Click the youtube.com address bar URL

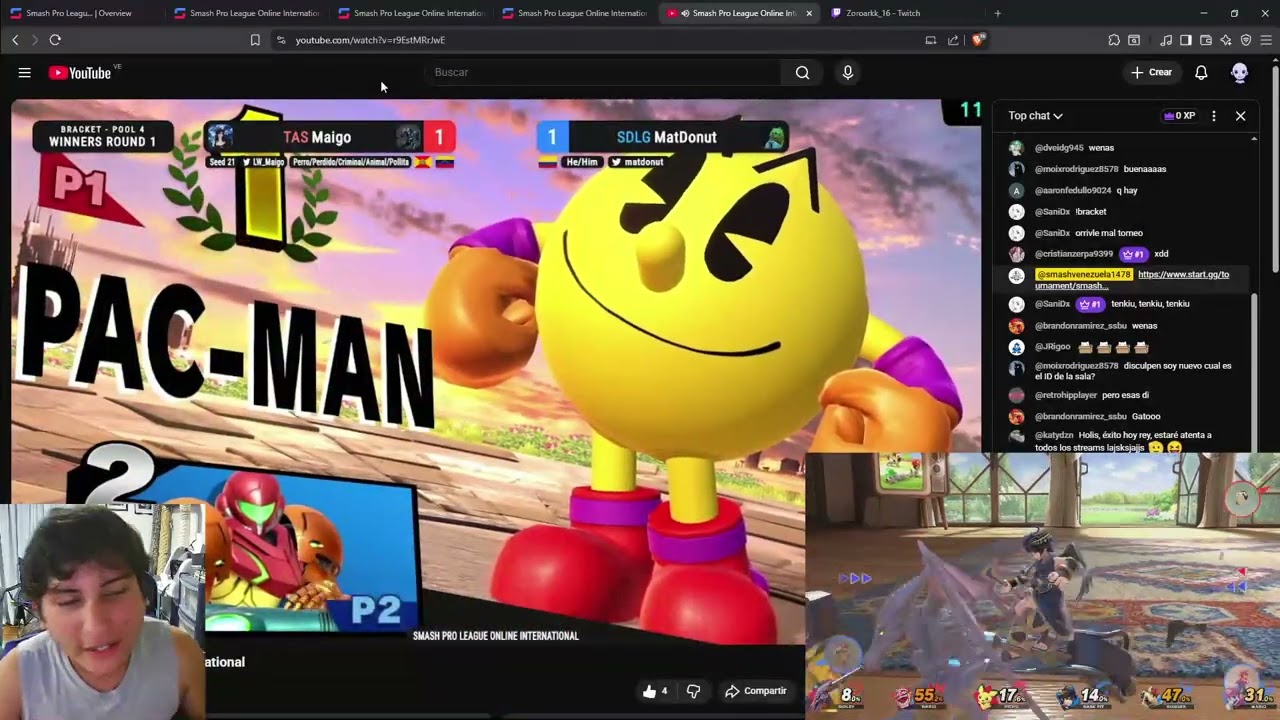pyautogui.click(x=370, y=40)
